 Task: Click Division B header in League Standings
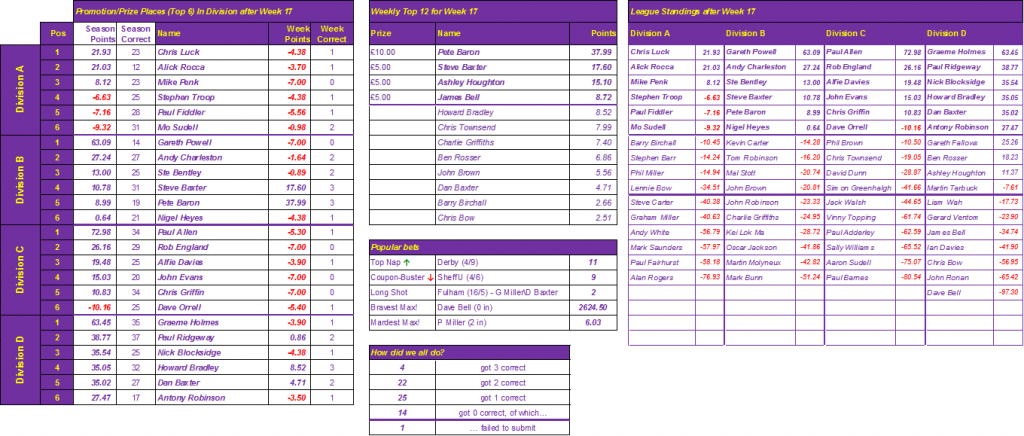[x=746, y=33]
